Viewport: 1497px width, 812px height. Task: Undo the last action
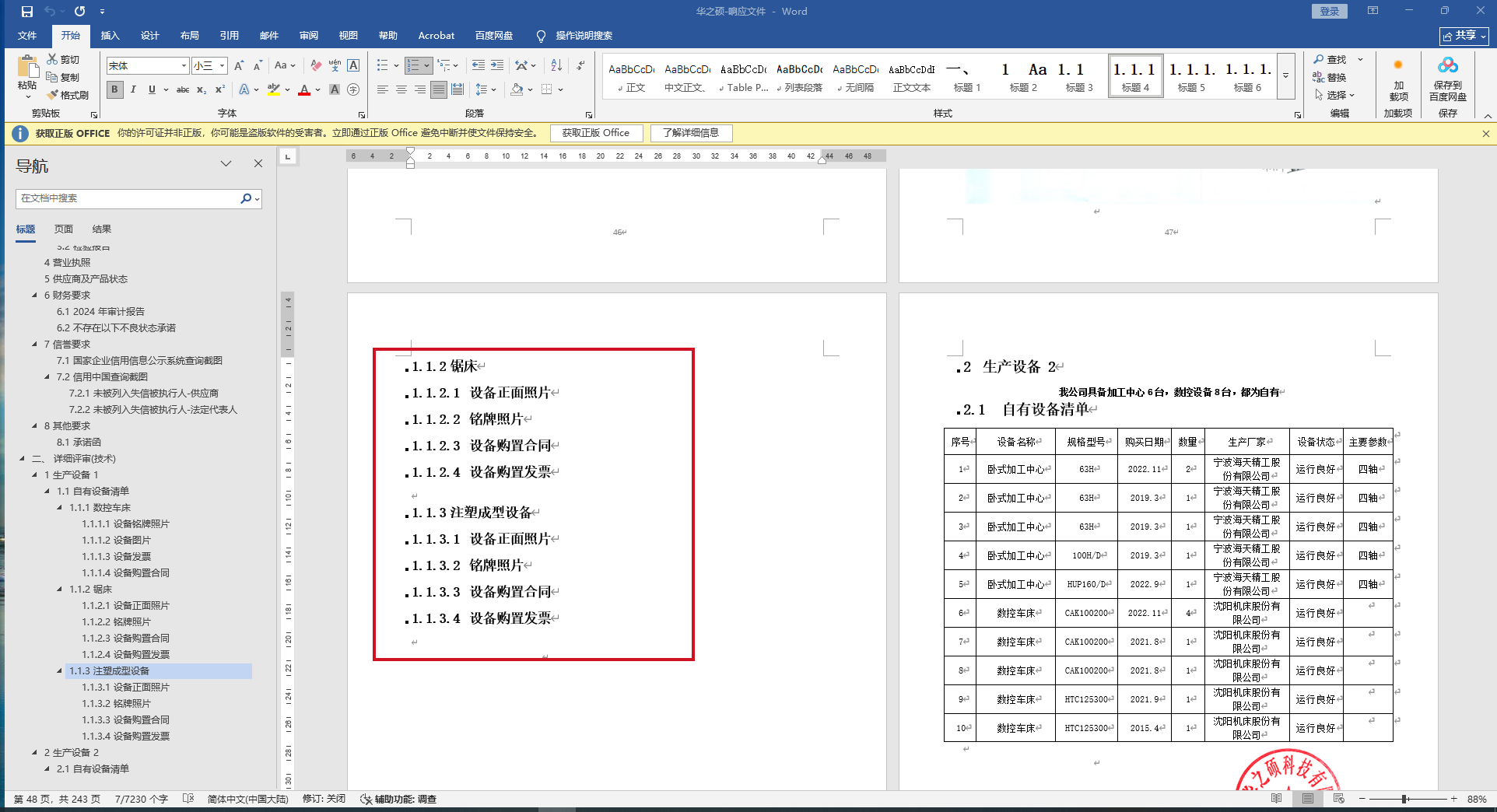pyautogui.click(x=50, y=12)
